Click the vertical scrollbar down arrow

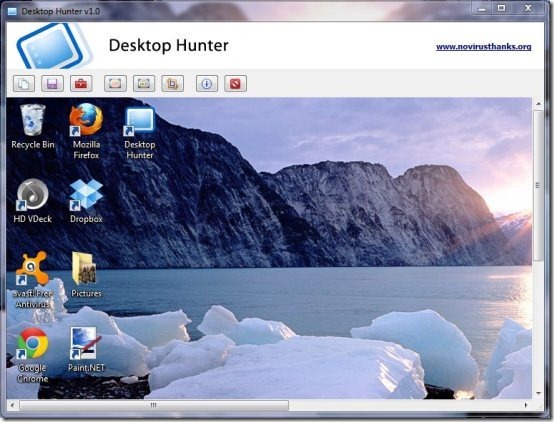(x=538, y=393)
